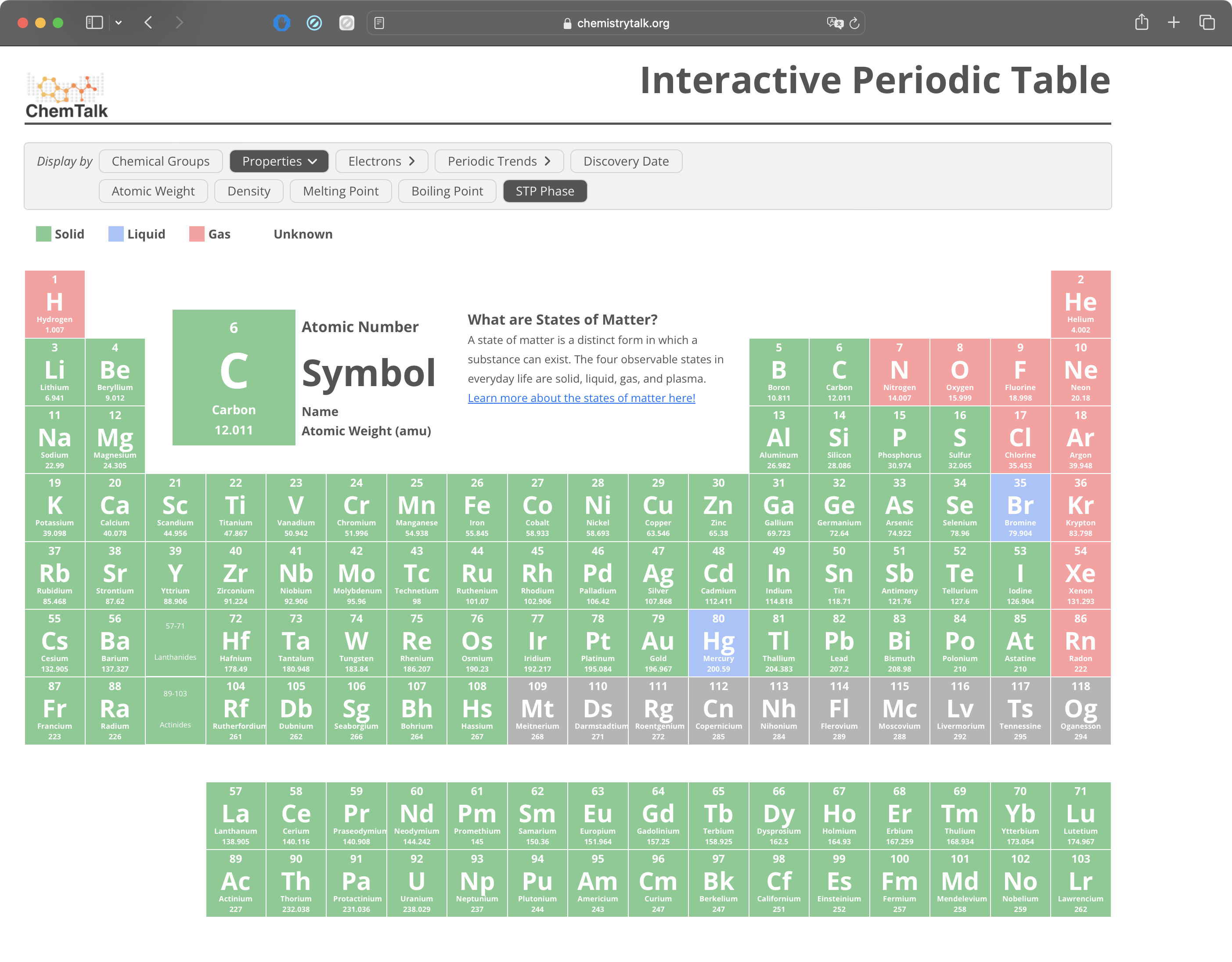Expand the Periodic Trends submenu

[499, 161]
